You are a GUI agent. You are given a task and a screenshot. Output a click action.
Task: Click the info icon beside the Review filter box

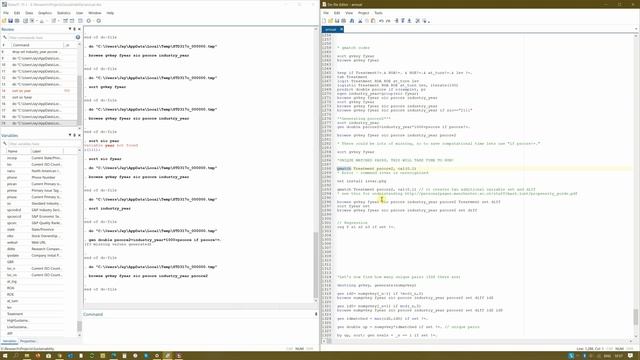point(78,37)
